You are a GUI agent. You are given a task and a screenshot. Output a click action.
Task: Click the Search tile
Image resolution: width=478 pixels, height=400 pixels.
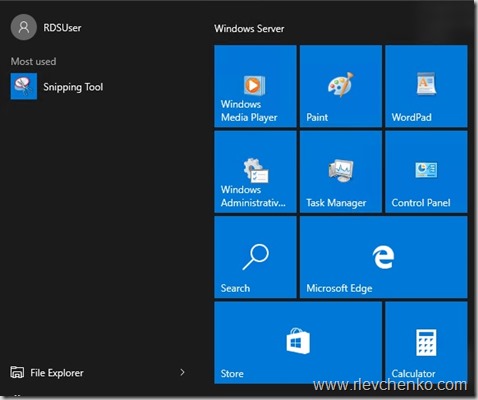point(255,257)
